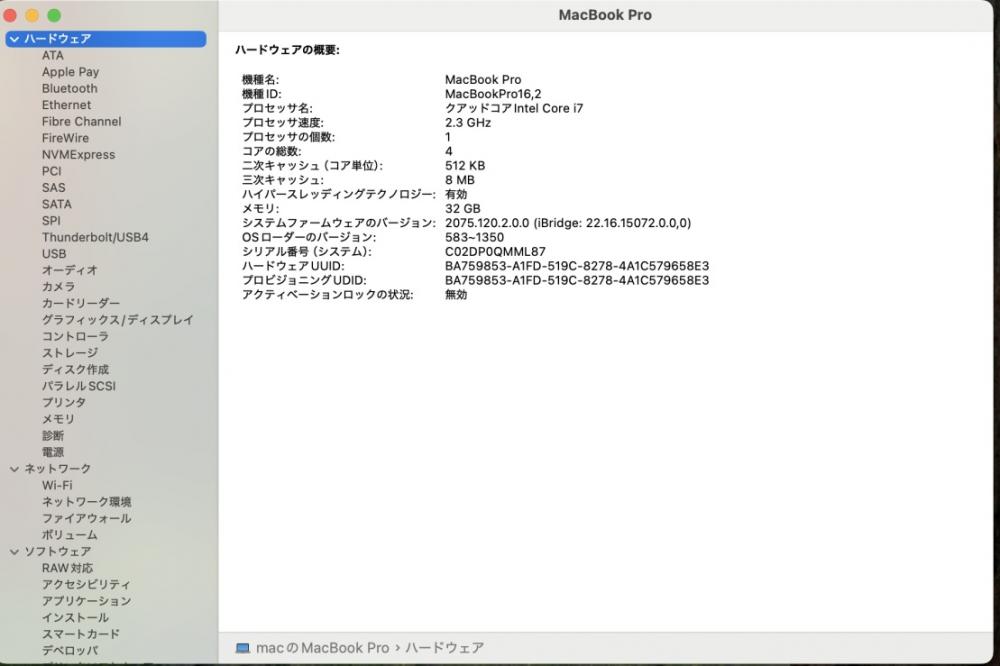Select カメラ in the sidebar
This screenshot has width=1000, height=666.
coord(59,287)
